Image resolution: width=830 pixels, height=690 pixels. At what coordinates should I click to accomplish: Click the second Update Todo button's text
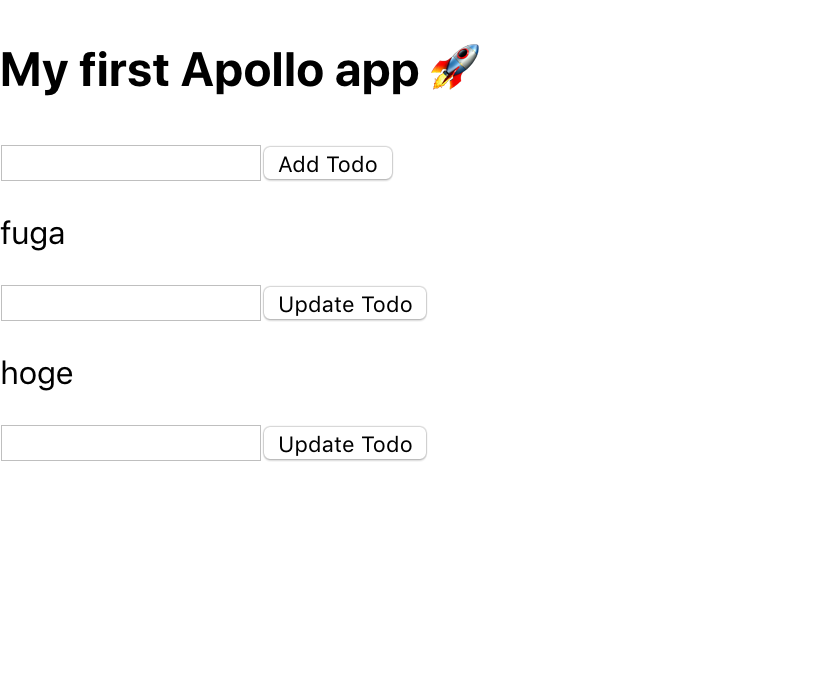tap(344, 443)
